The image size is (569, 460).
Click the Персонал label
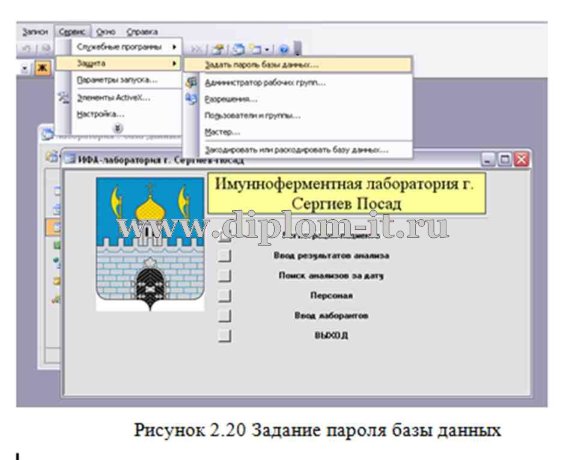point(331,295)
